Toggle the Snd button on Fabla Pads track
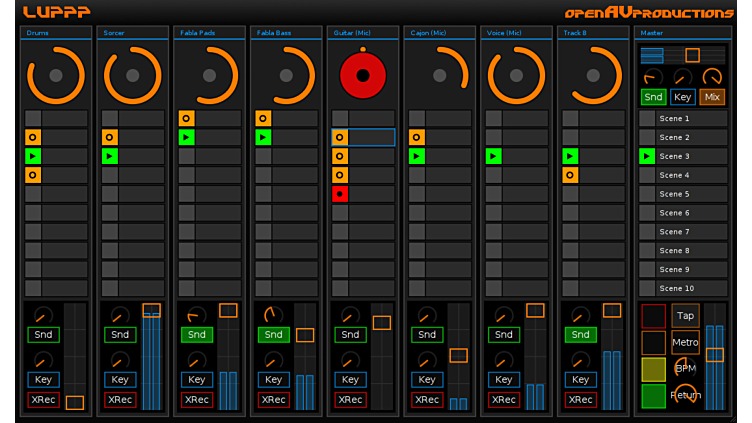 (x=197, y=335)
